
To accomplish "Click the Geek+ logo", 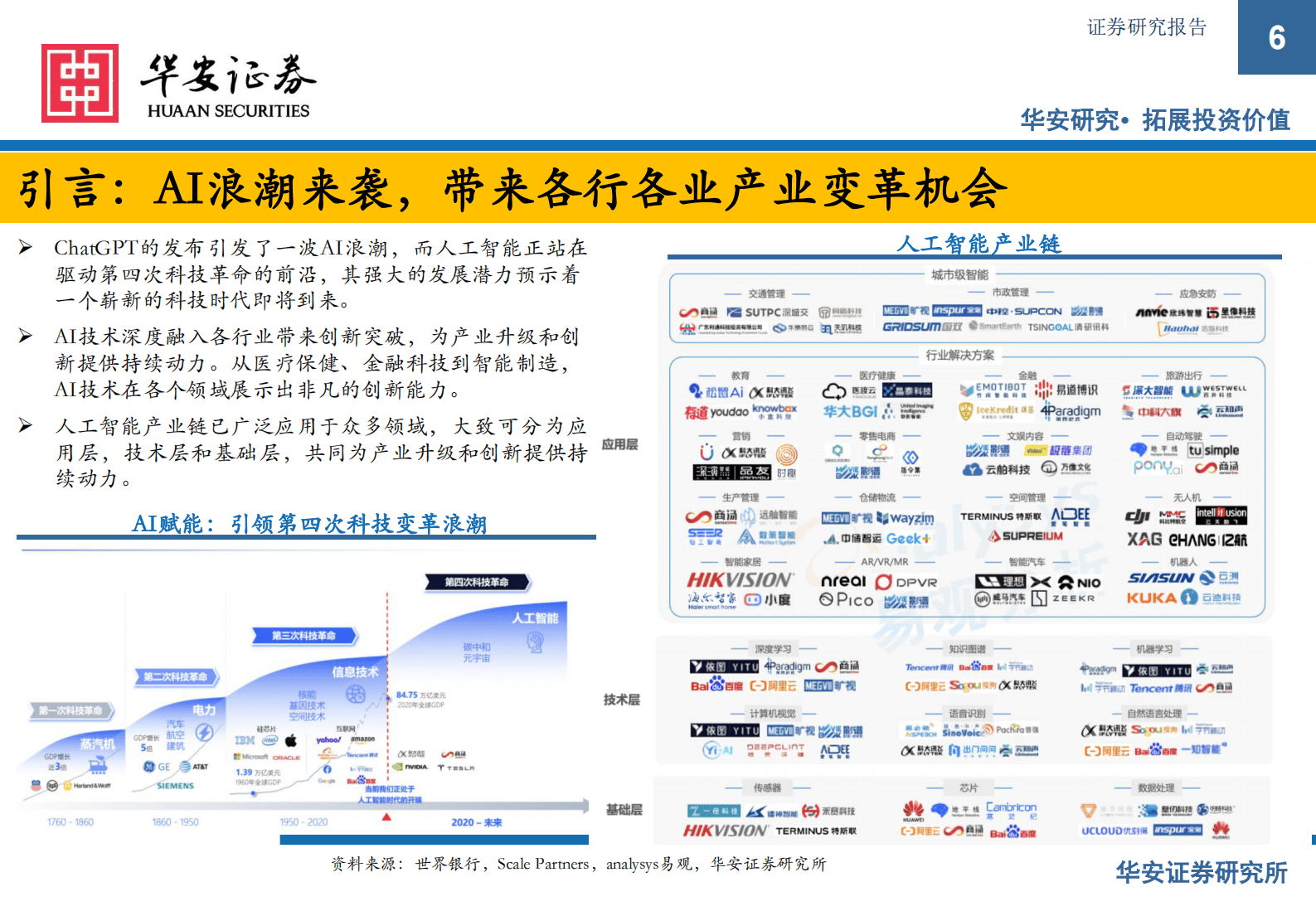I will 908,539.
